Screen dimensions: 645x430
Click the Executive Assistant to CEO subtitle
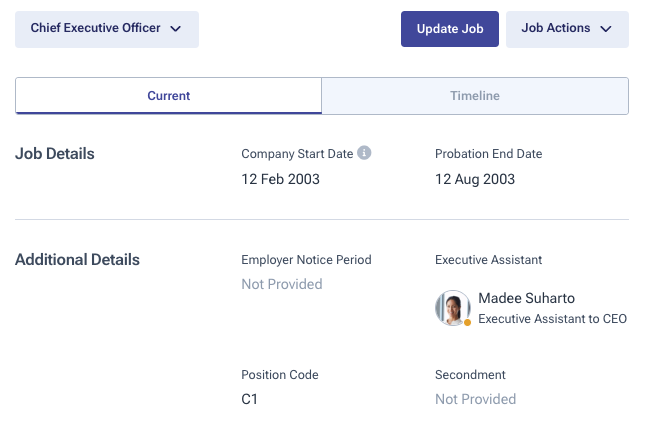(552, 319)
